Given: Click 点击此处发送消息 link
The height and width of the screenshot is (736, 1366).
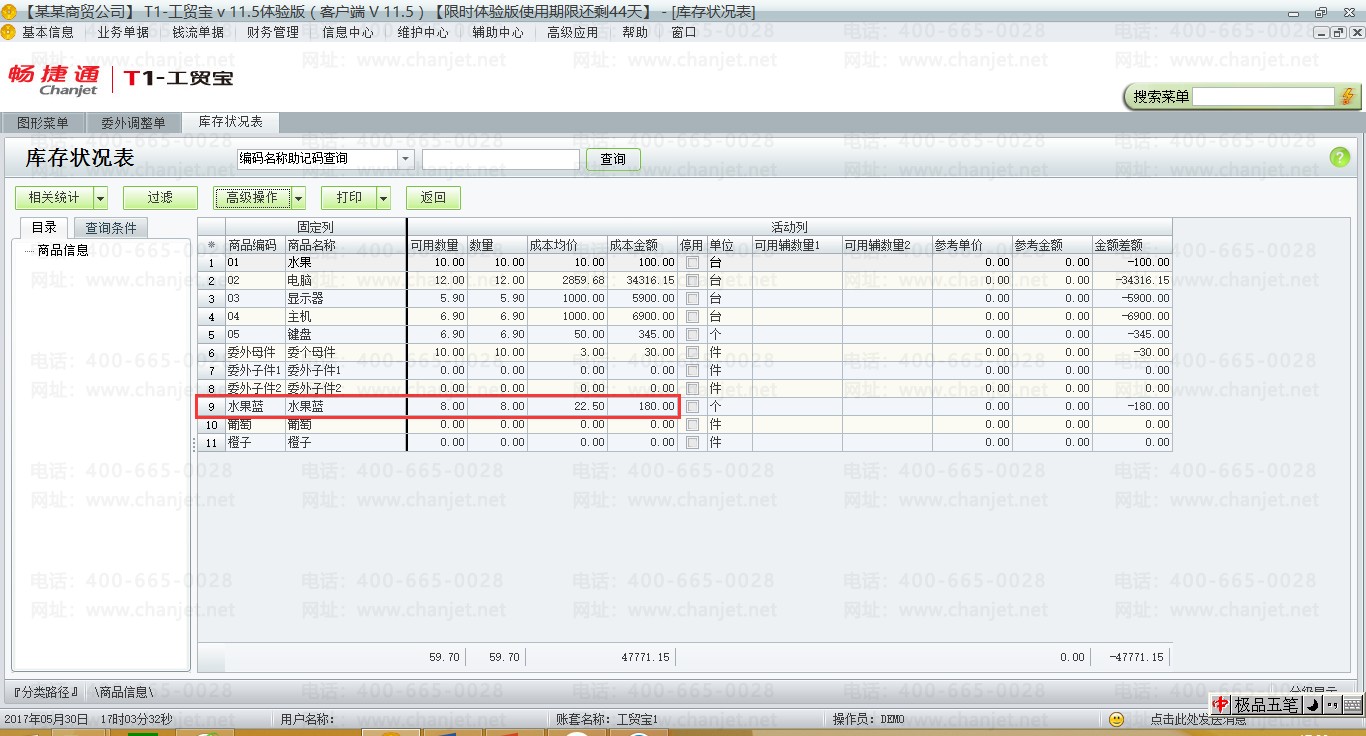Looking at the screenshot, I should 1198,719.
